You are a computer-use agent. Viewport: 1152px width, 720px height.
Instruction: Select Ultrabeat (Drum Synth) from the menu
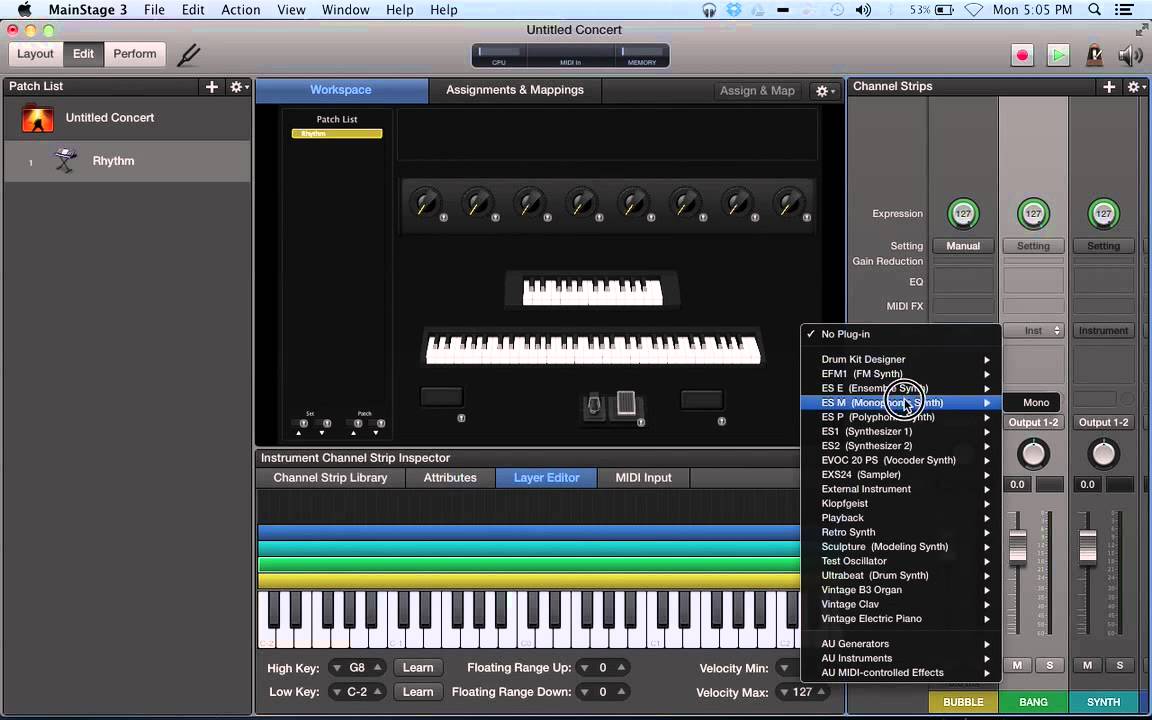coord(874,575)
